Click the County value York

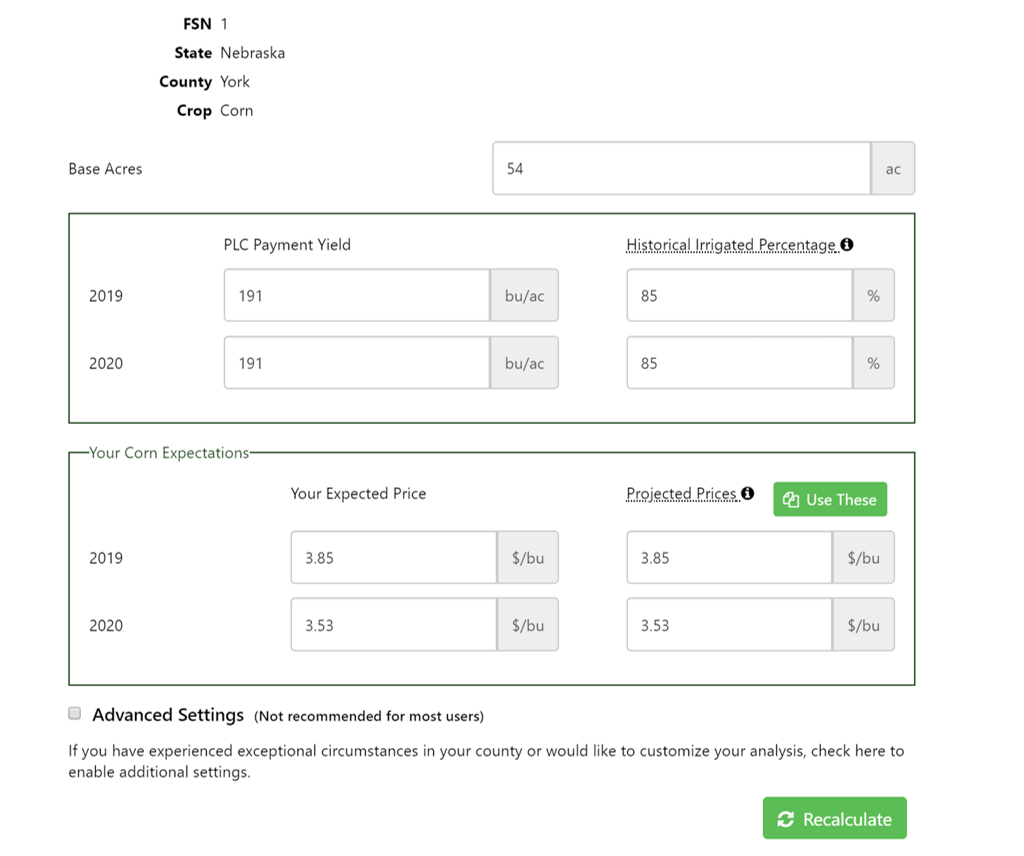pyautogui.click(x=235, y=82)
